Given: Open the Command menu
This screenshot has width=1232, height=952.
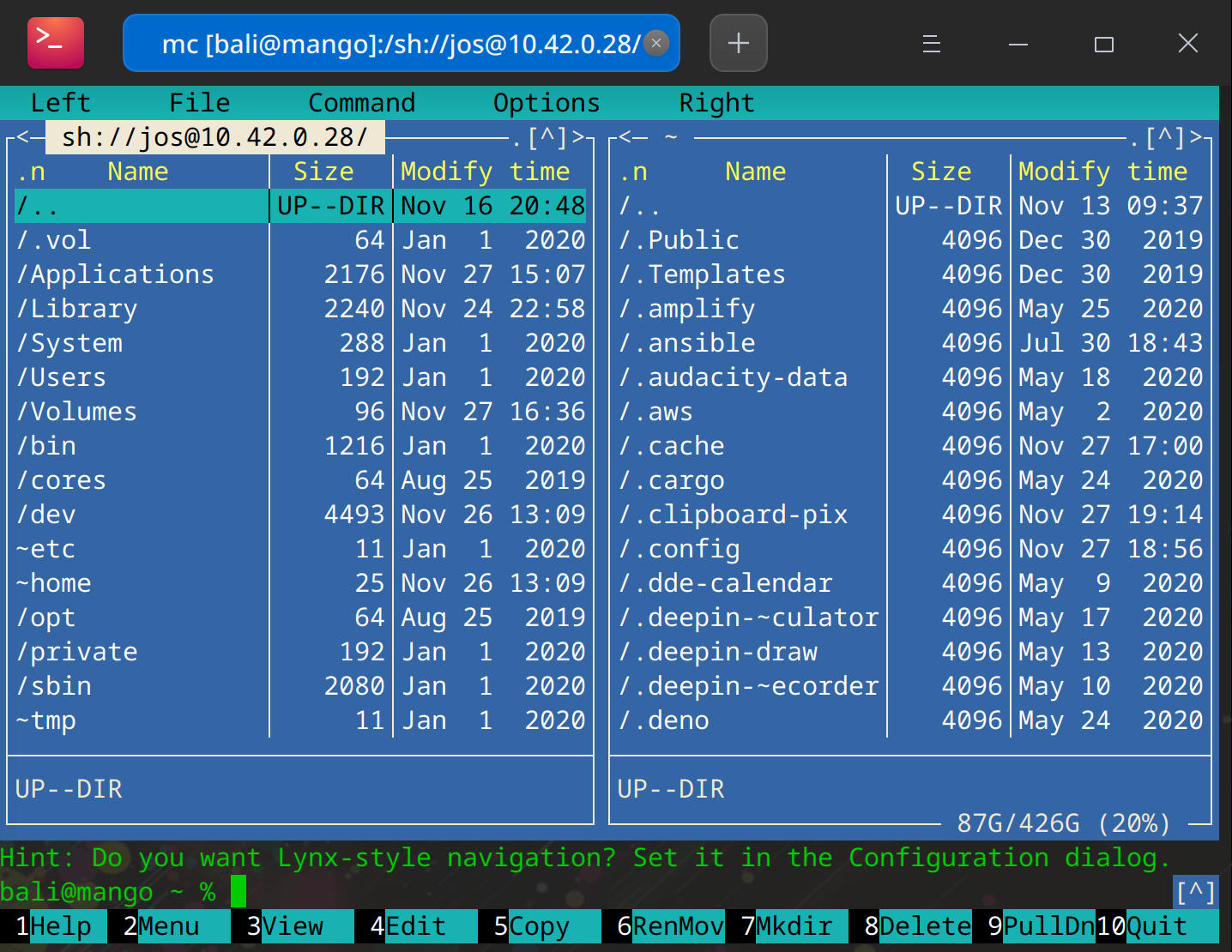Looking at the screenshot, I should pyautogui.click(x=361, y=103).
